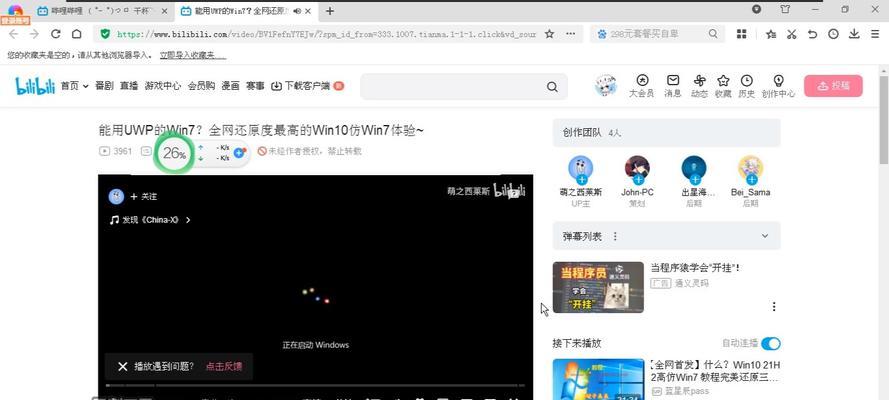
Task: Close the first 哔哩哔哩 tab
Action: pyautogui.click(x=164, y=11)
